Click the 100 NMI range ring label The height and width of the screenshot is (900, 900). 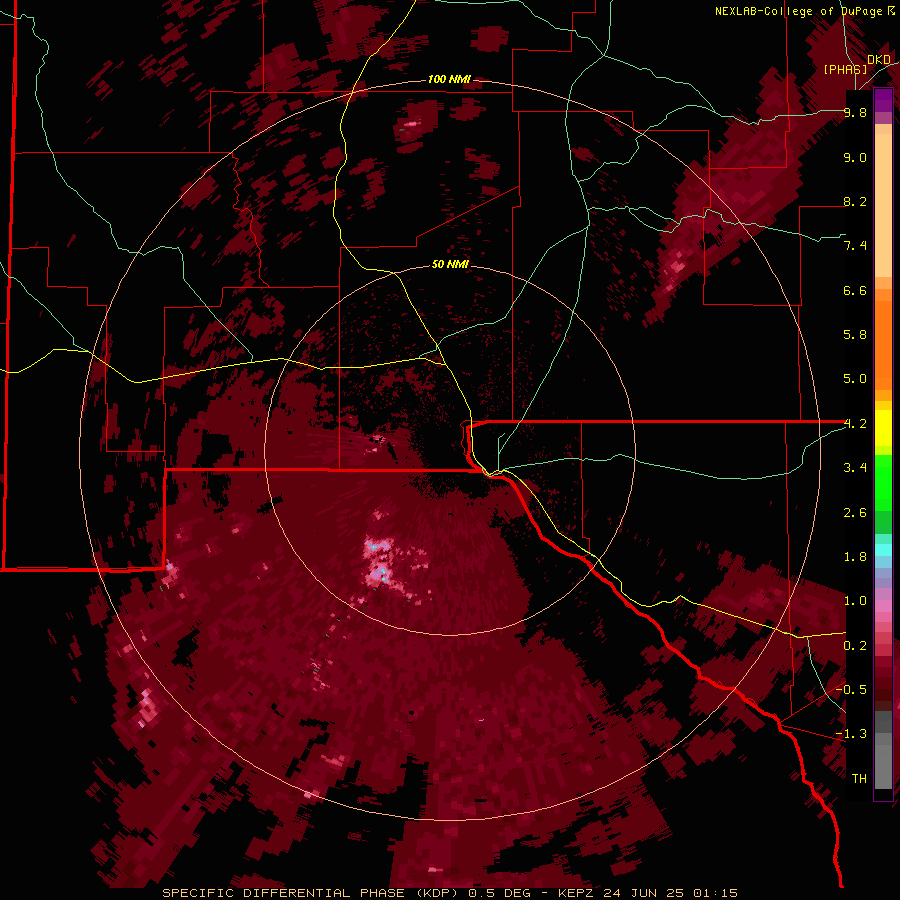click(x=449, y=79)
